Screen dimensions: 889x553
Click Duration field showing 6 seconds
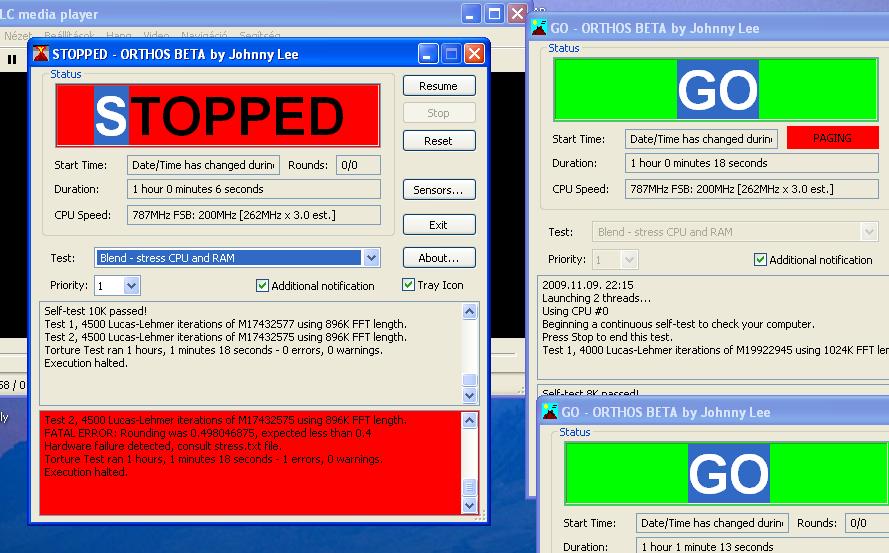click(253, 189)
